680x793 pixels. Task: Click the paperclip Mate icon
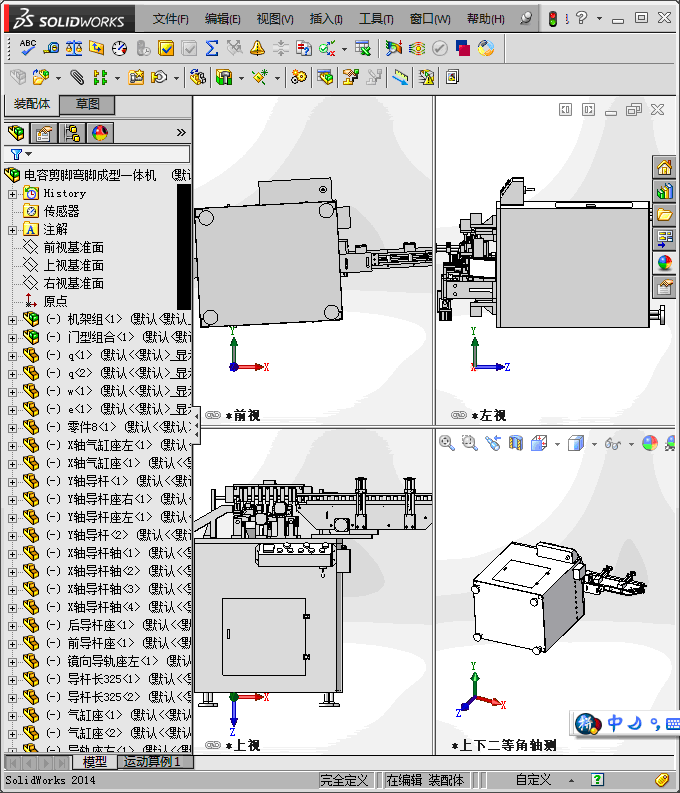[77, 77]
